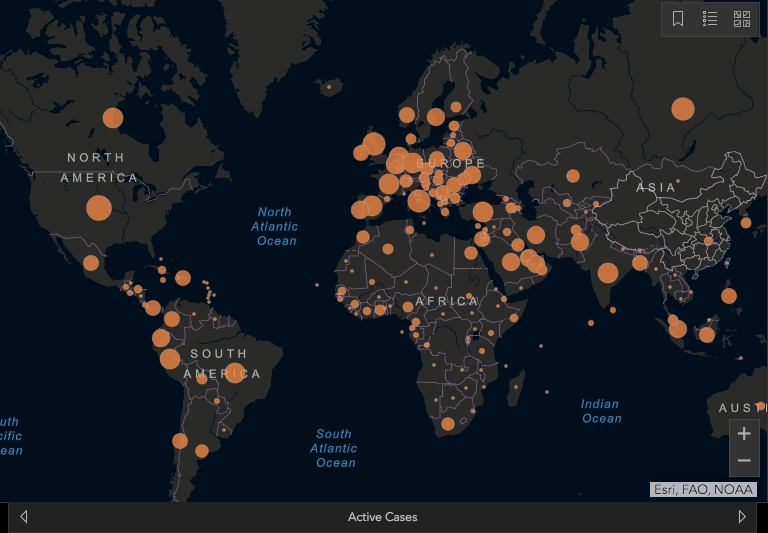Click the United States case bubble
The width and height of the screenshot is (768, 533).
99,208
